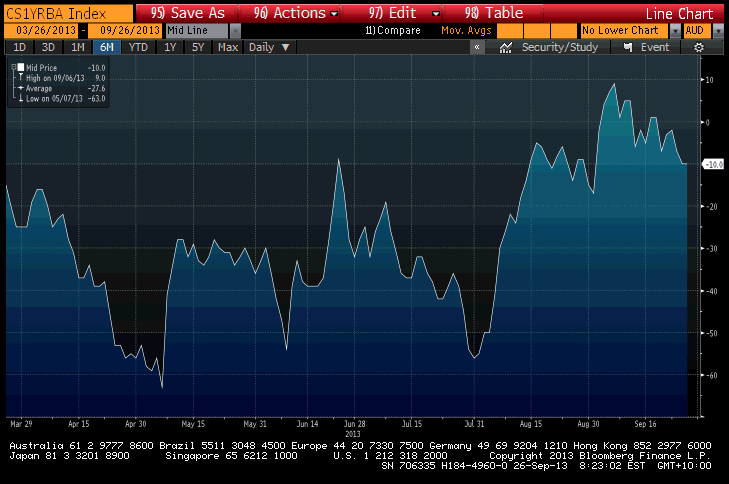Click the Table button
This screenshot has width=729, height=484.
click(x=494, y=13)
